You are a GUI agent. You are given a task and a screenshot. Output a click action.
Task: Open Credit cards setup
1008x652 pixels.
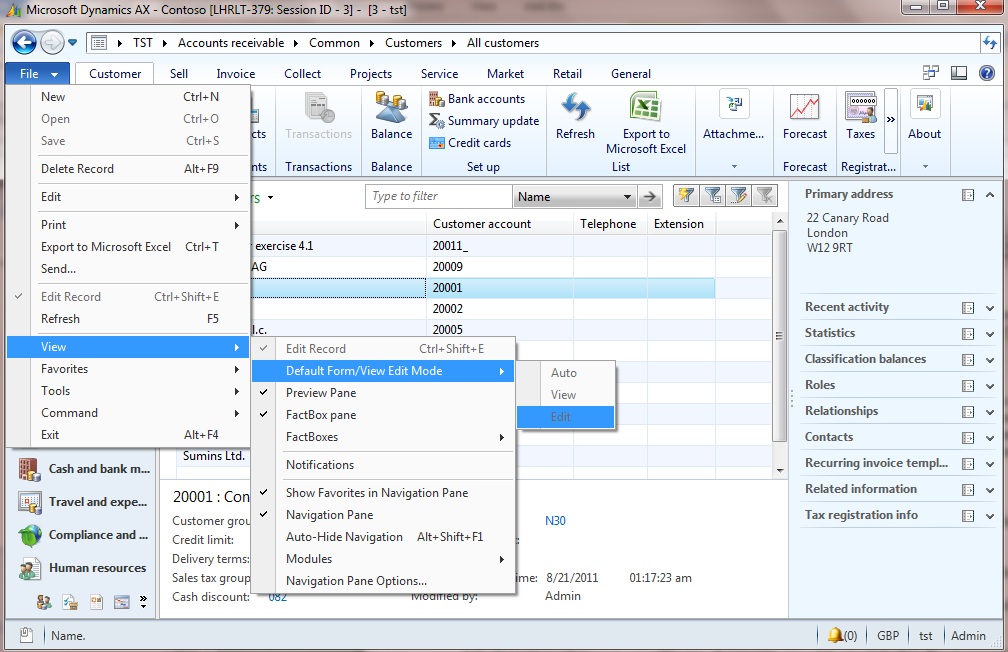pos(470,143)
